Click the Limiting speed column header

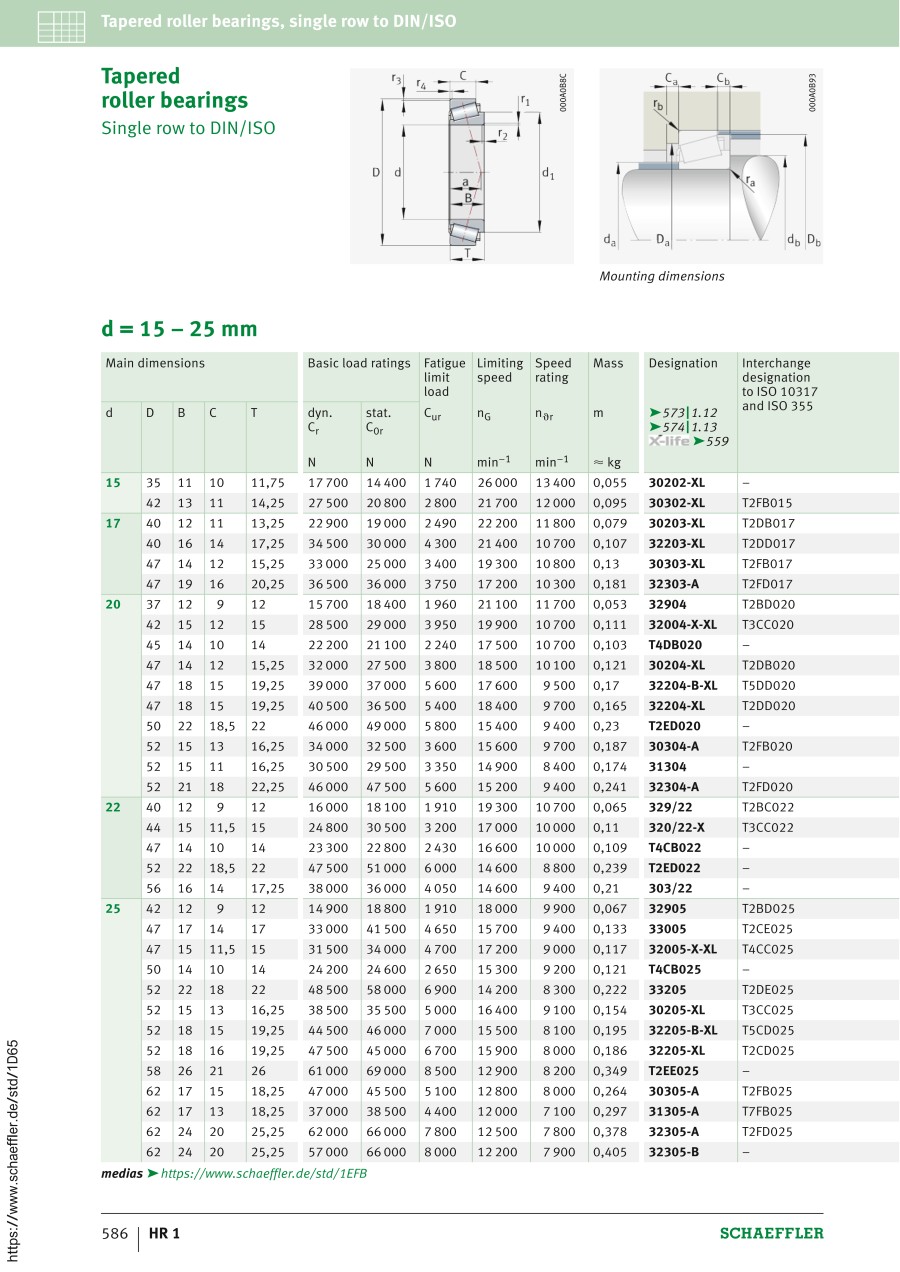(500, 371)
